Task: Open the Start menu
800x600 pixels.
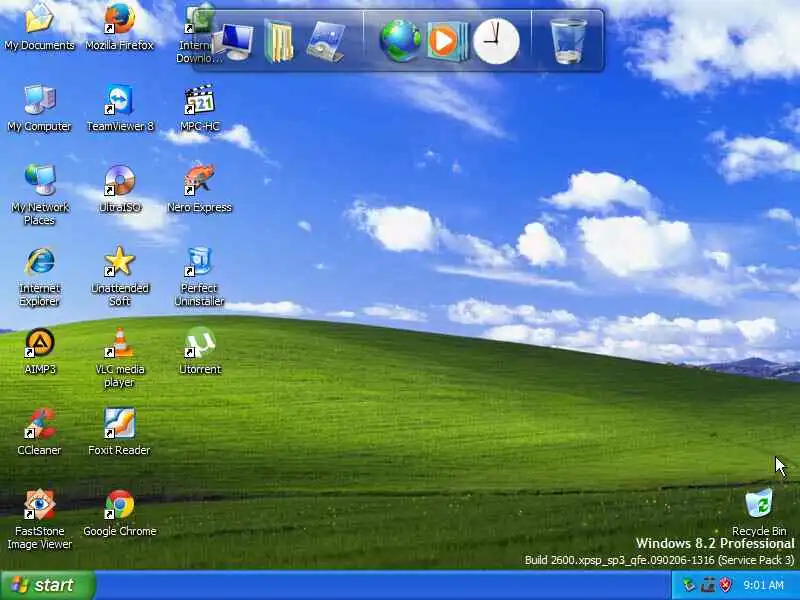Action: (47, 585)
